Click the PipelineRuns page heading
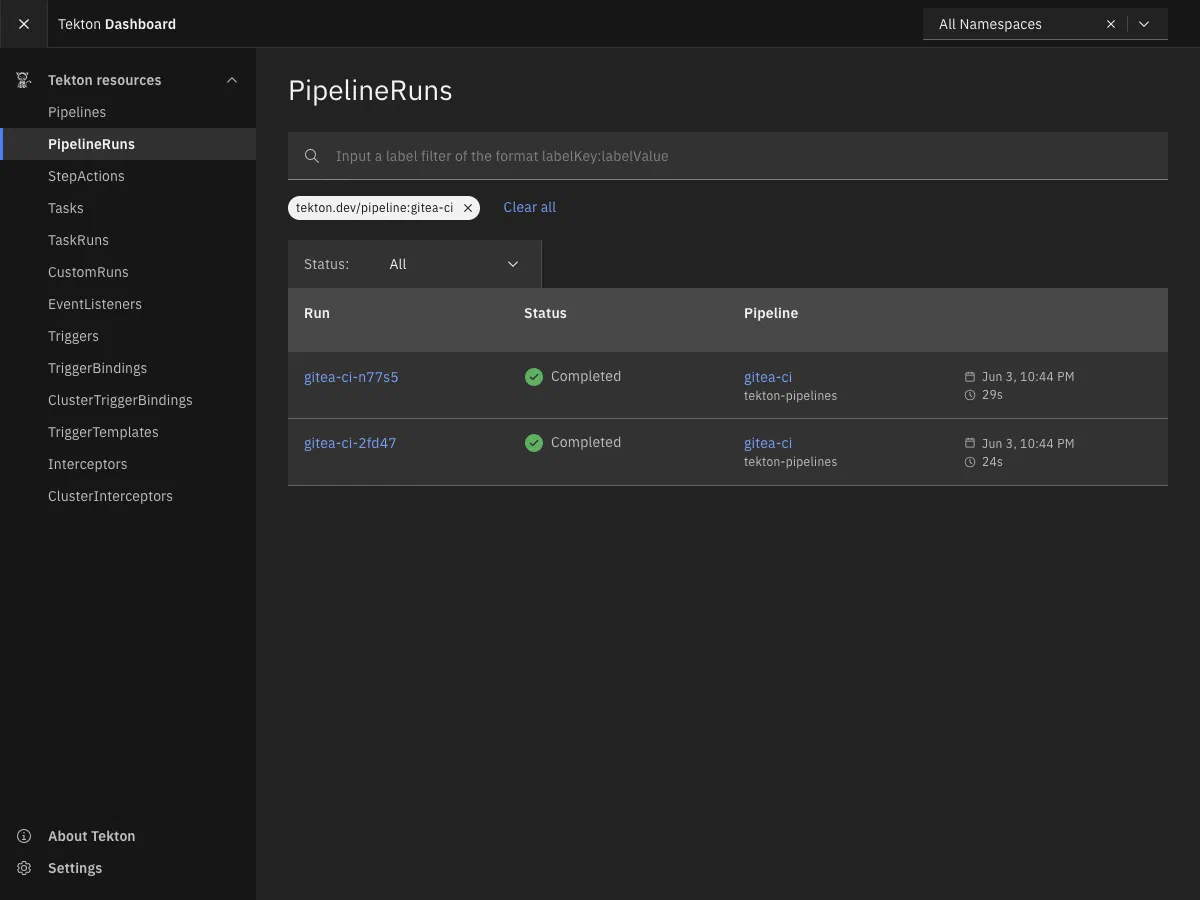Viewport: 1200px width, 900px height. point(370,91)
